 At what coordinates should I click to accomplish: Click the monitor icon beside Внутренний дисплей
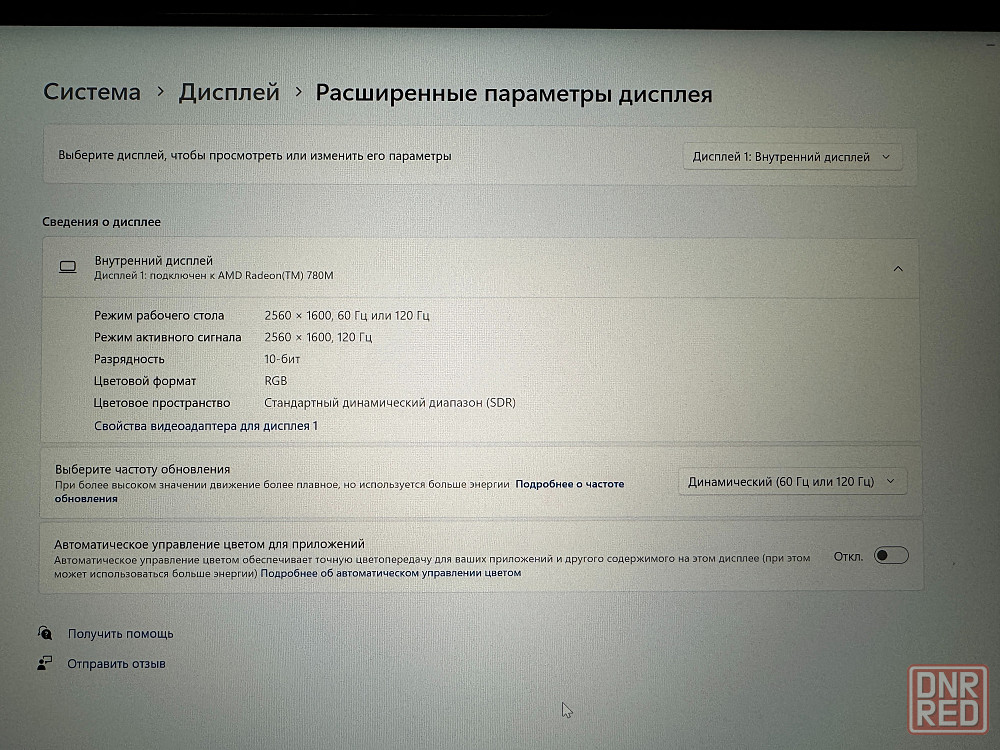pyautogui.click(x=68, y=267)
